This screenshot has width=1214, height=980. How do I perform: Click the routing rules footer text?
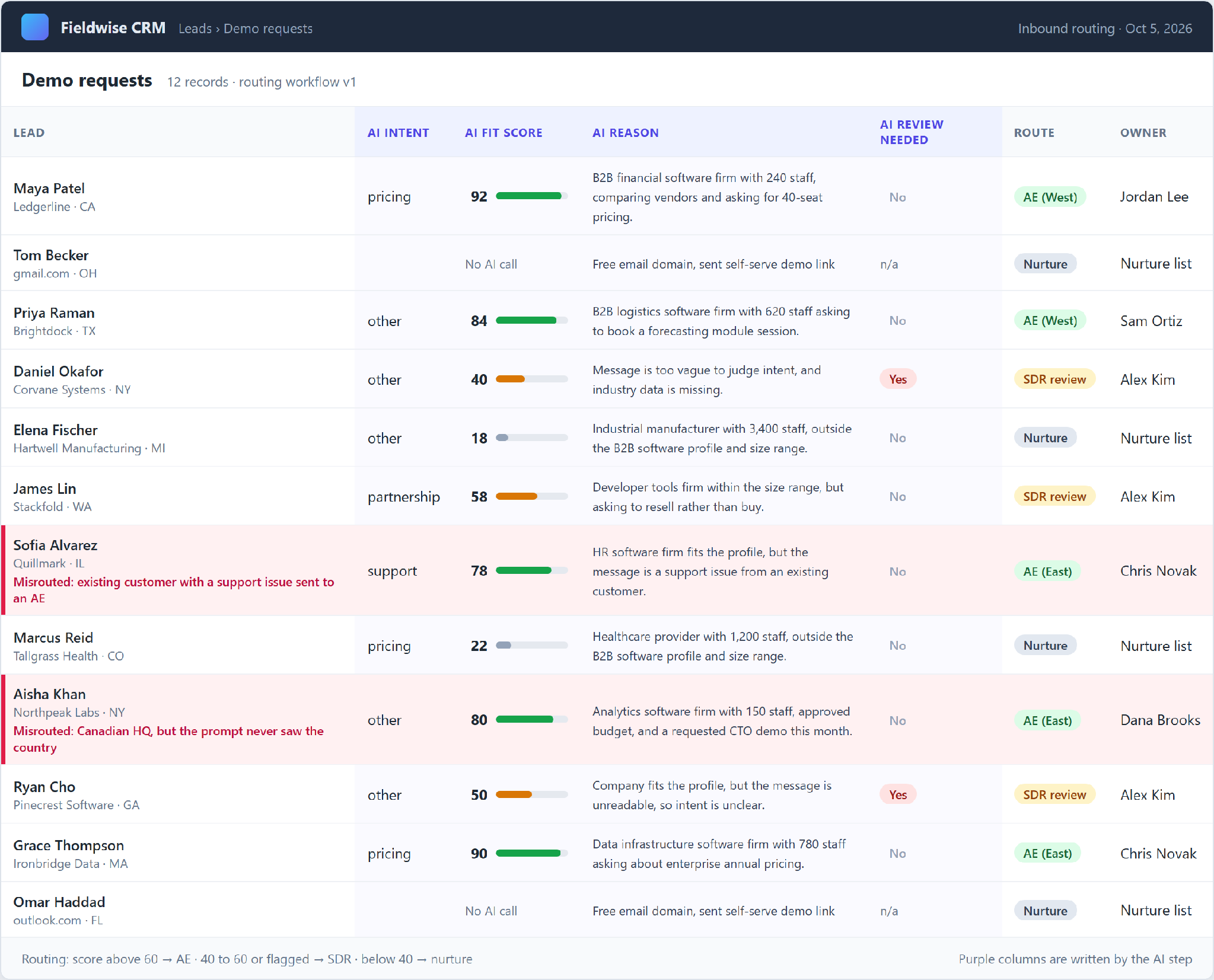(247, 959)
